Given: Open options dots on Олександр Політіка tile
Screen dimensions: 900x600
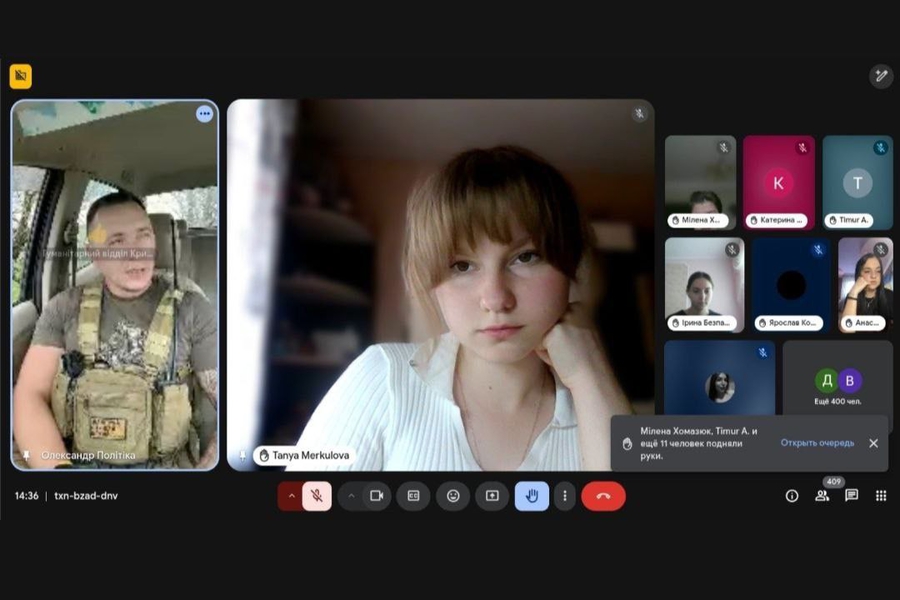Looking at the screenshot, I should (205, 114).
